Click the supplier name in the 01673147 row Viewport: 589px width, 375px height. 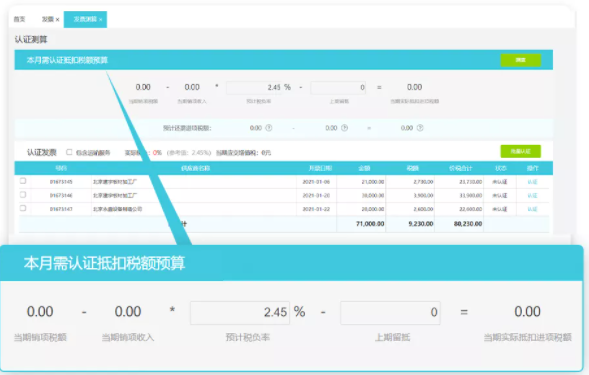click(118, 209)
